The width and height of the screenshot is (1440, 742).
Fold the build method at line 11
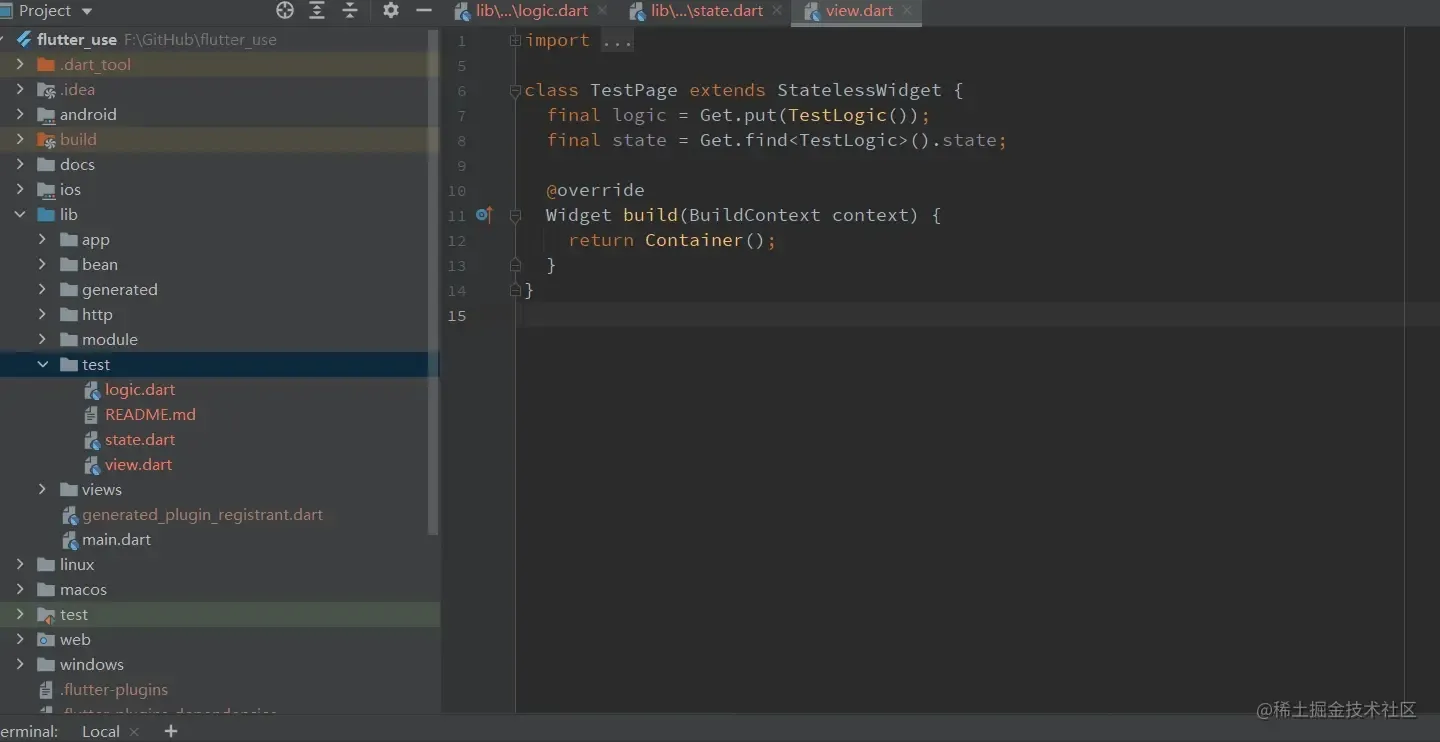(515, 215)
